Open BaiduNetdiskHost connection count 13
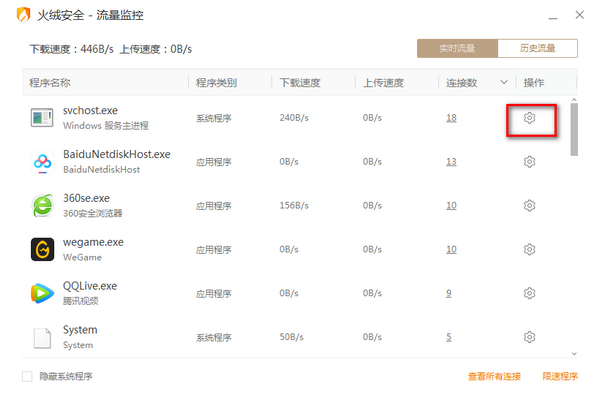The image size is (600, 395). click(x=451, y=162)
